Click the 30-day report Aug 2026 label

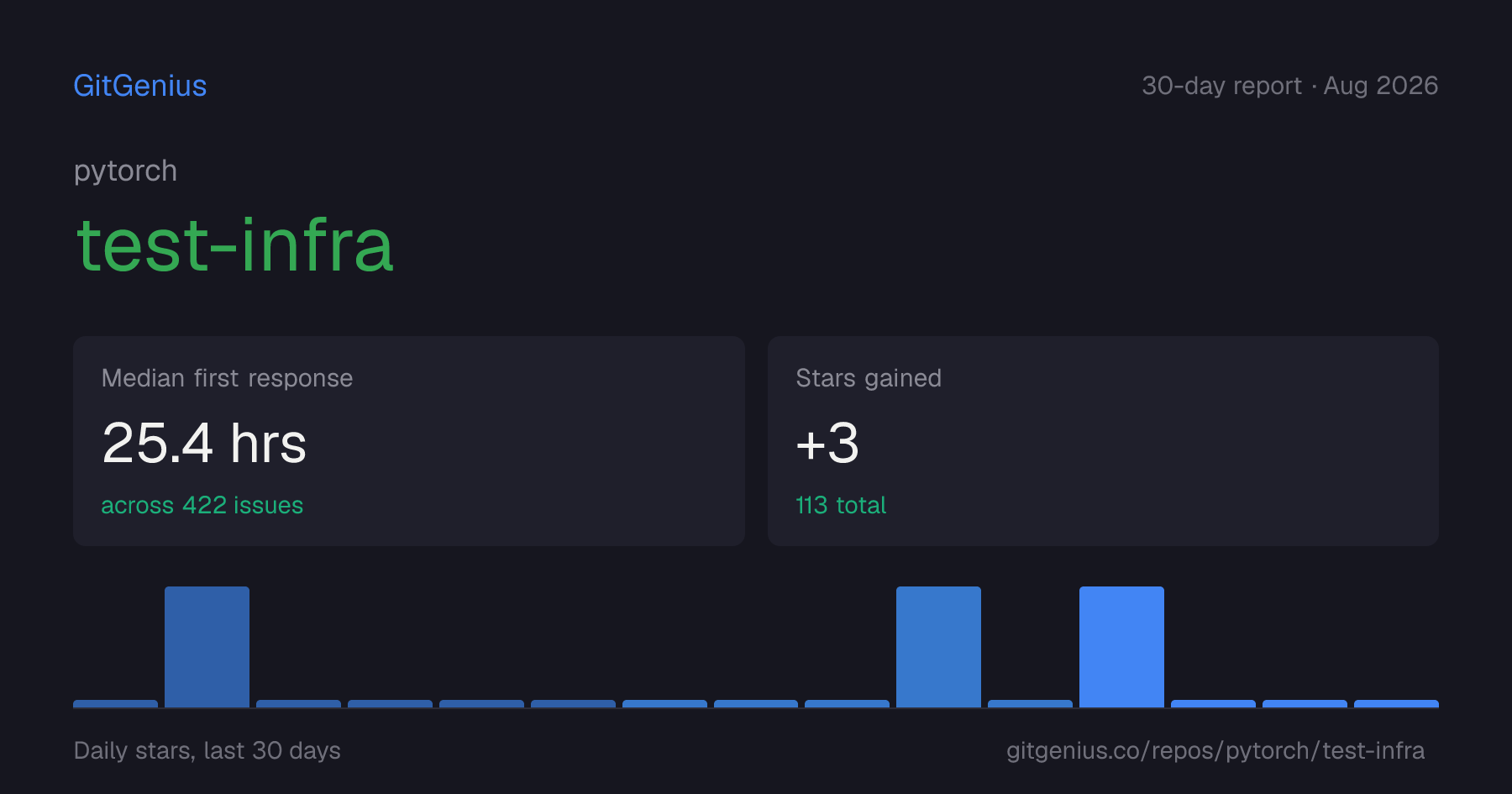coord(1289,86)
